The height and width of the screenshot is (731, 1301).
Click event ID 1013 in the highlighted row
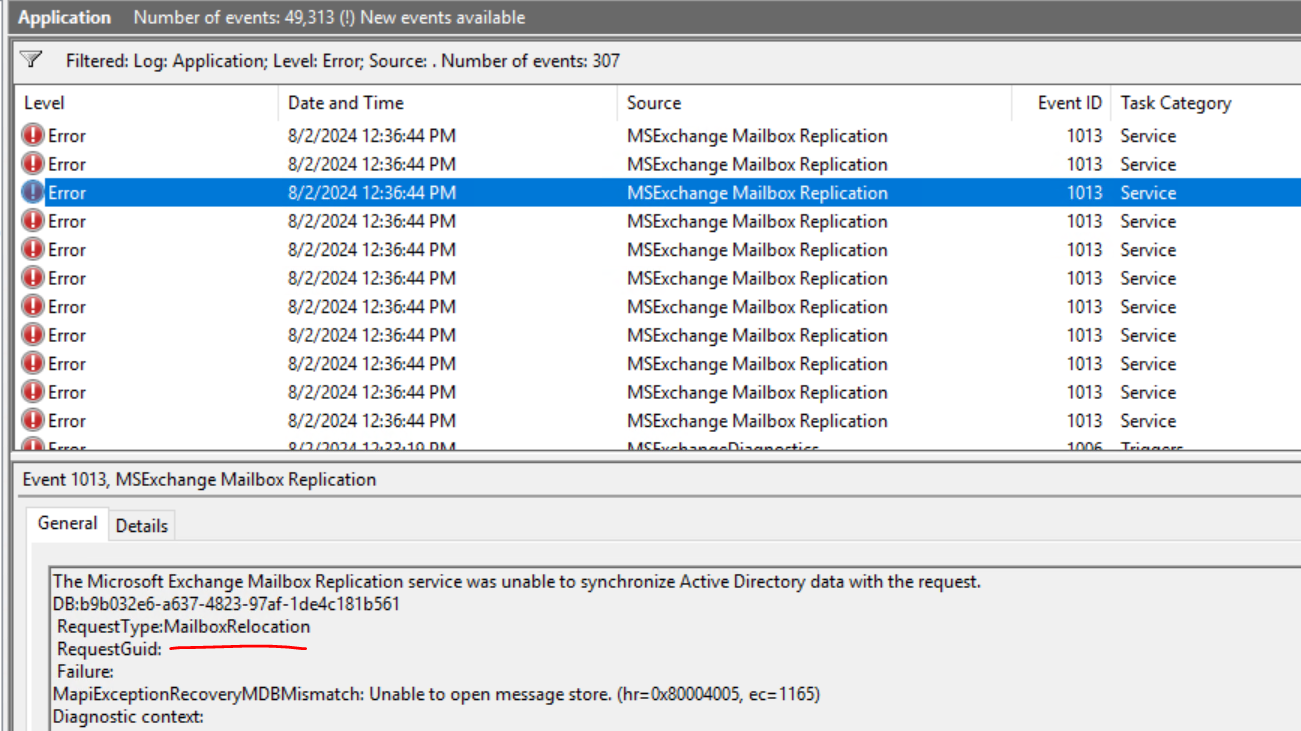(x=1084, y=193)
